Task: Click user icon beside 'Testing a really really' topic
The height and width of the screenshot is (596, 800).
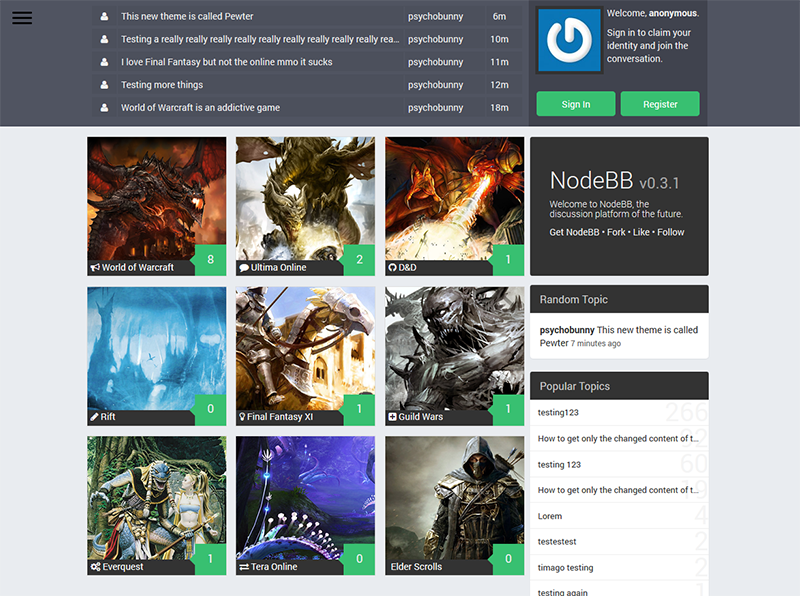Action: (104, 39)
